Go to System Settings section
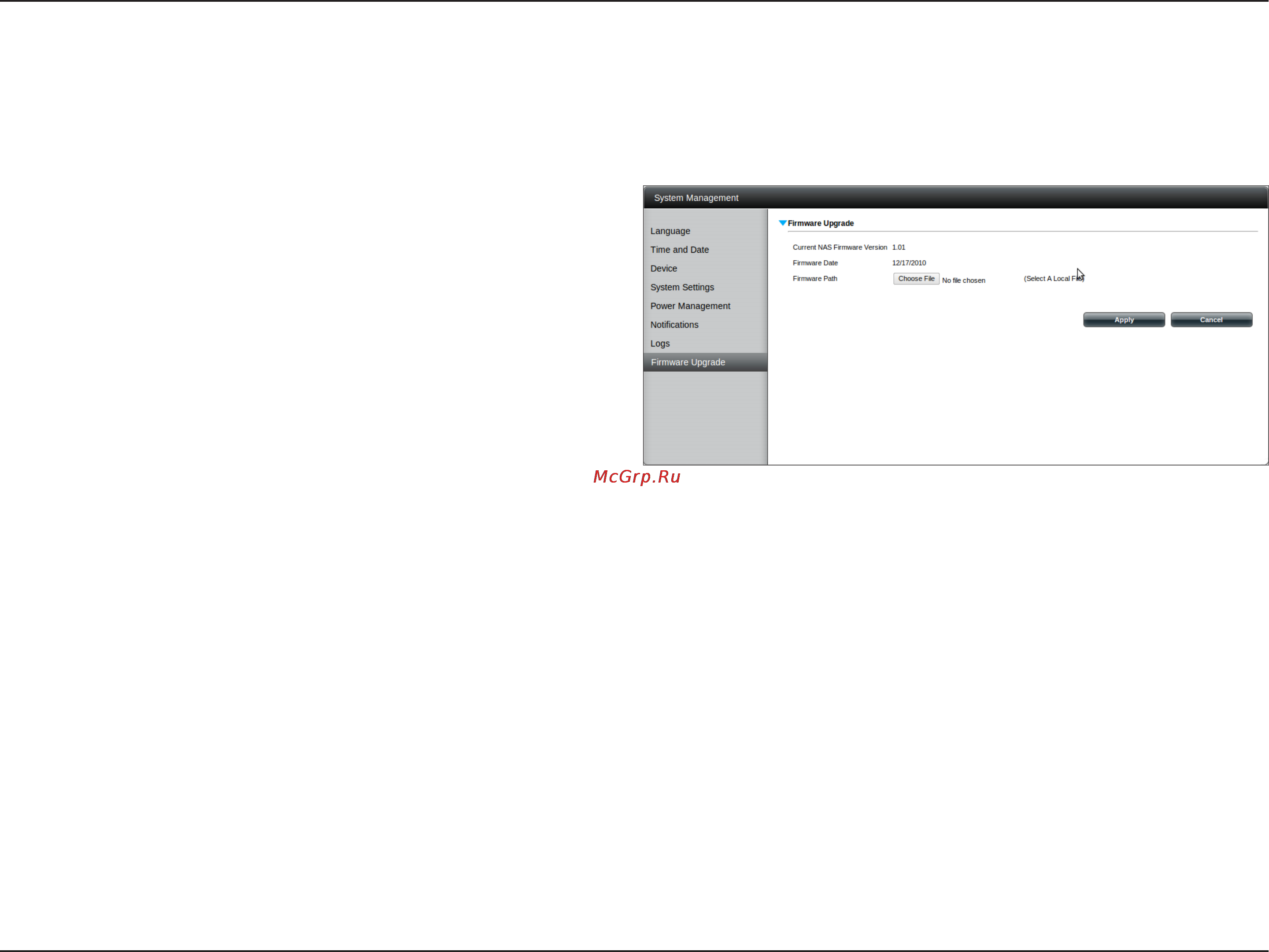 point(681,288)
